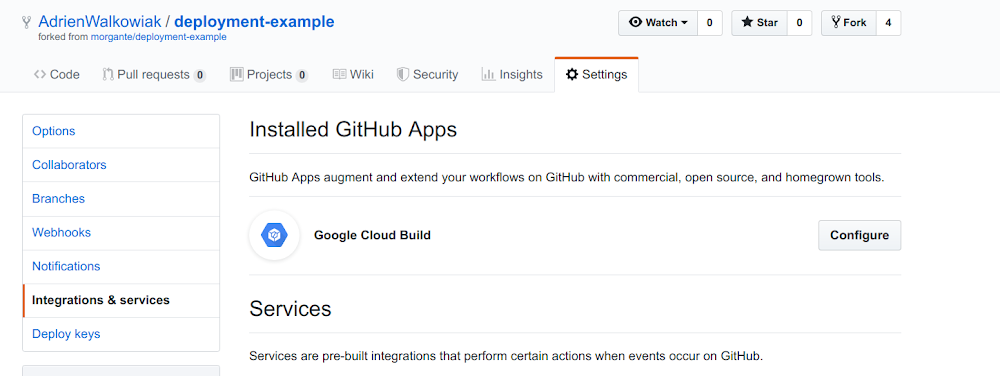Switch to the Security tab
Viewport: 1000px width, 376px height.
[427, 75]
